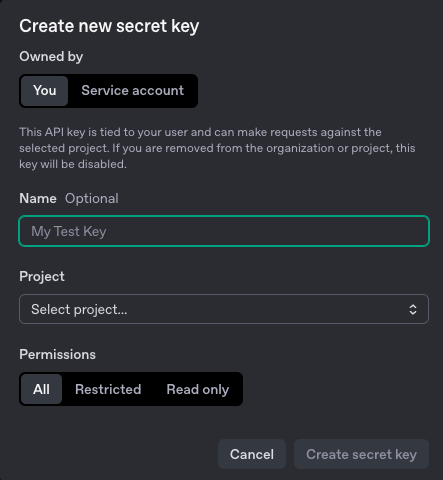443x480 pixels.
Task: Switch ownership to Service account
Action: pyautogui.click(x=133, y=91)
